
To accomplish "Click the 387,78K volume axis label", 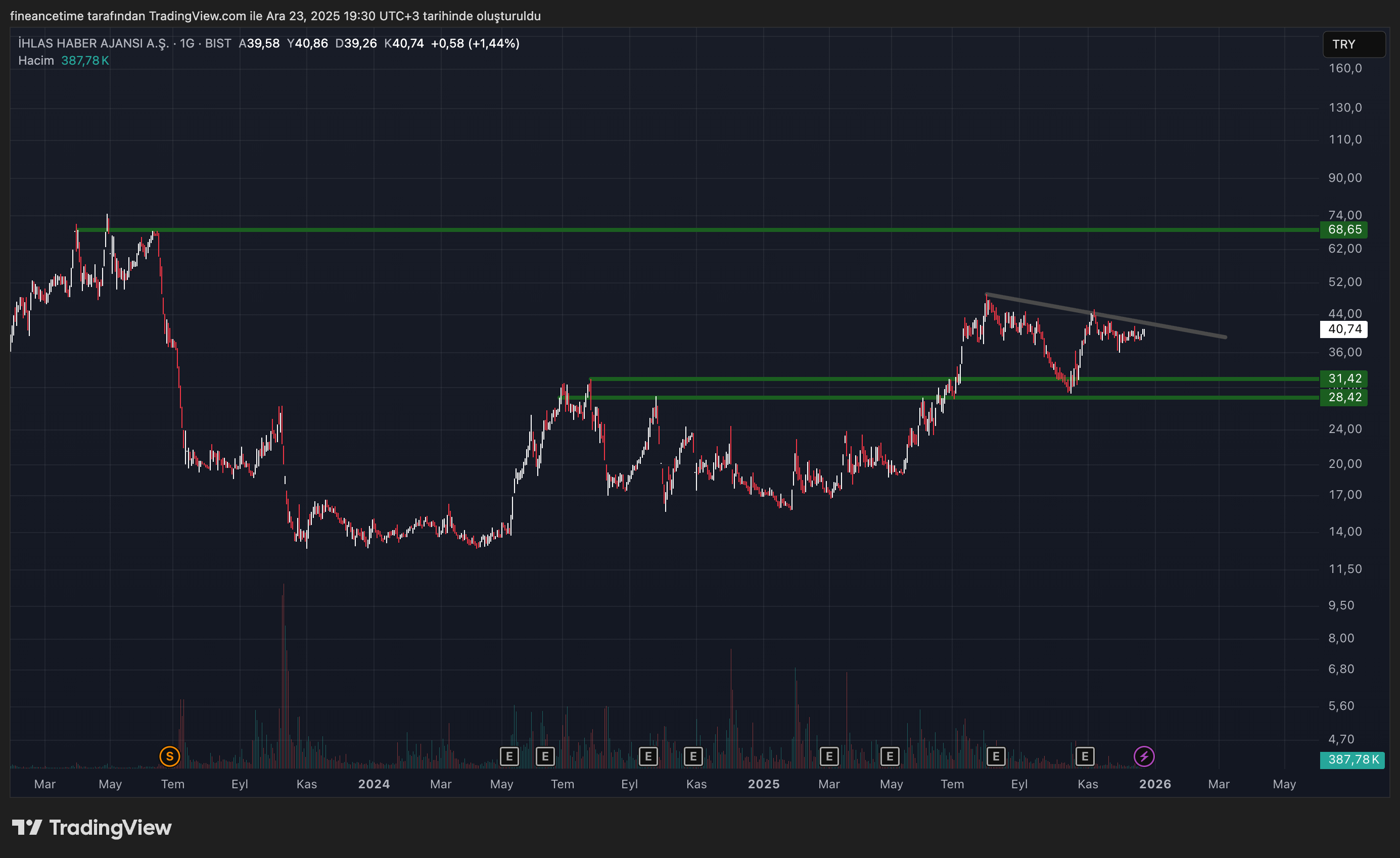I will [x=1352, y=759].
